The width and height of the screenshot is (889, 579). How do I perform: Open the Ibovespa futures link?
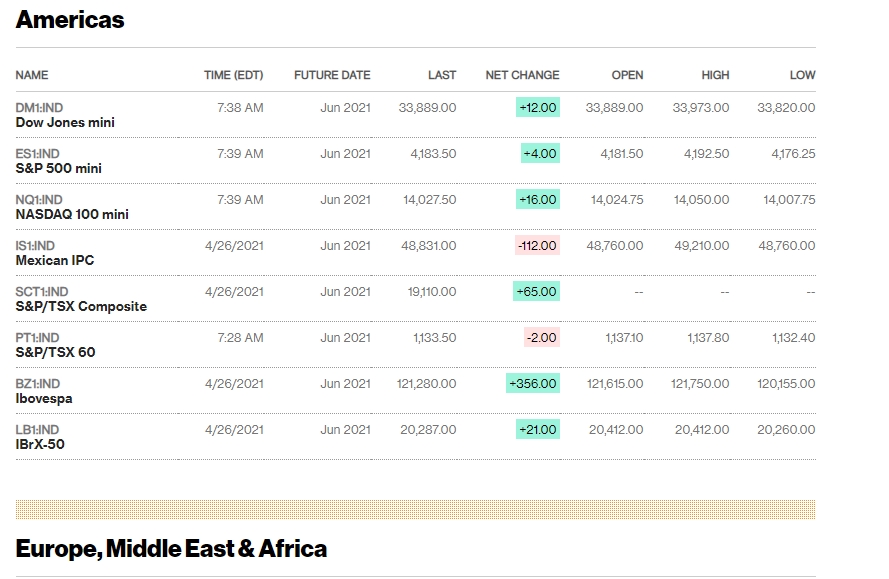44,398
